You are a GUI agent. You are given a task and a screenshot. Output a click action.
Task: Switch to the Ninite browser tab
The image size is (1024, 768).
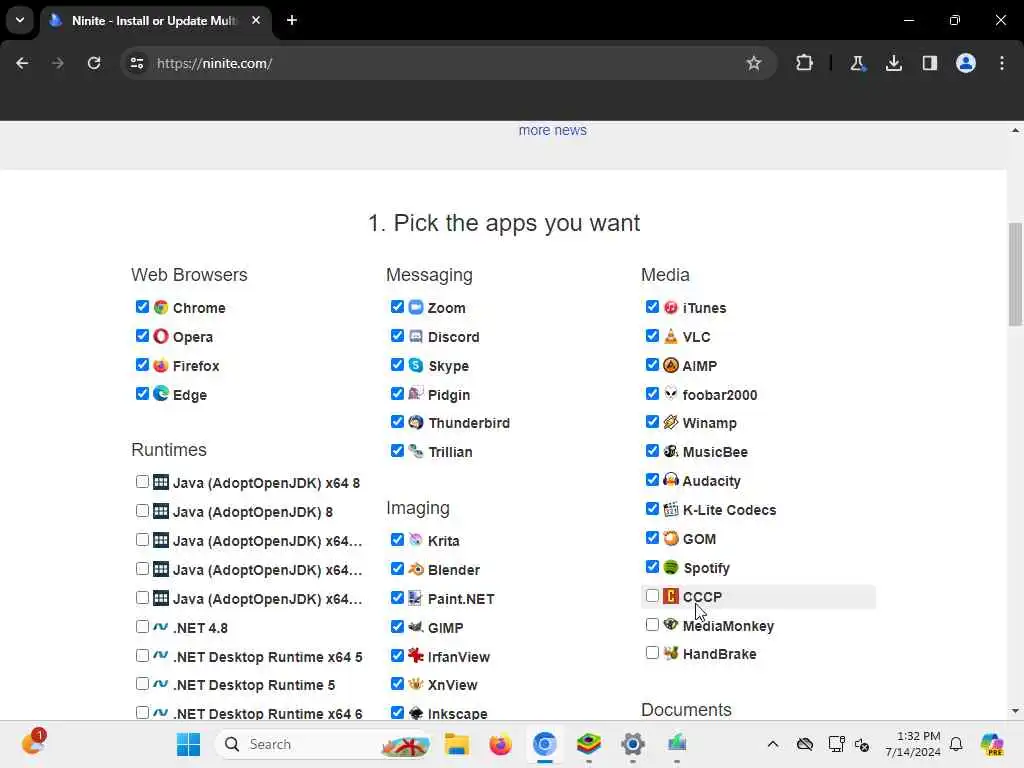154,20
